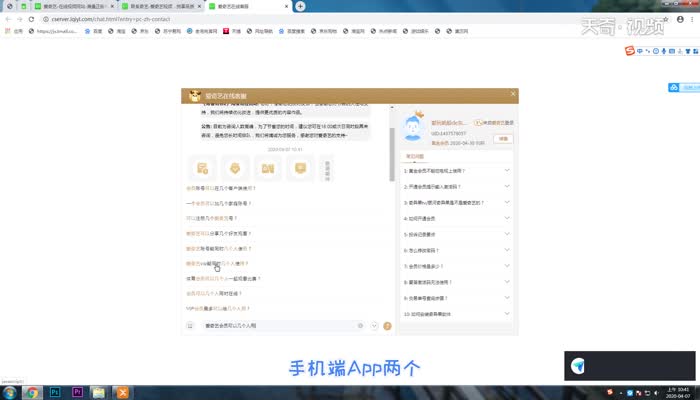Click the document-search quick service icon in chat
The width and height of the screenshot is (700, 400).
click(x=202, y=168)
